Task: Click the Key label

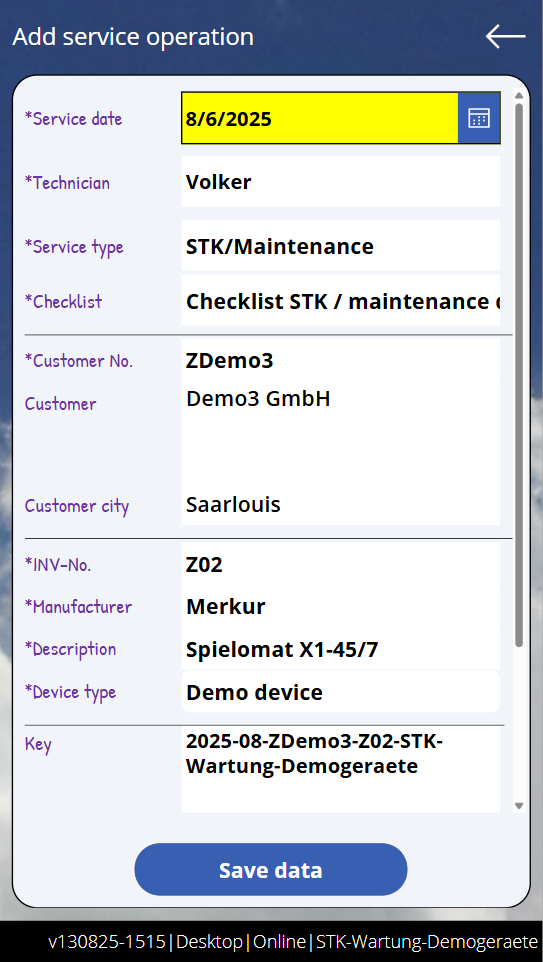Action: click(x=38, y=744)
